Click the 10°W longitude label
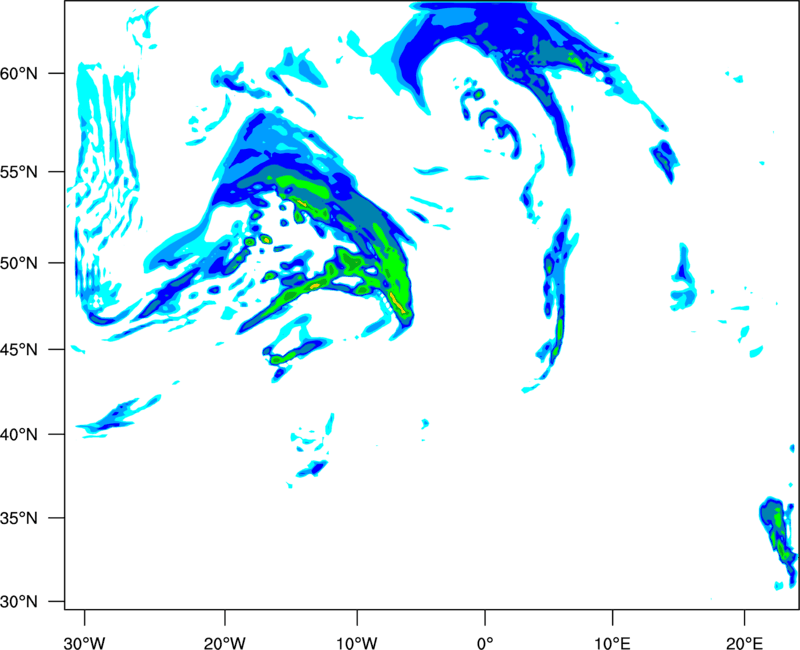The image size is (800, 650). (x=357, y=643)
